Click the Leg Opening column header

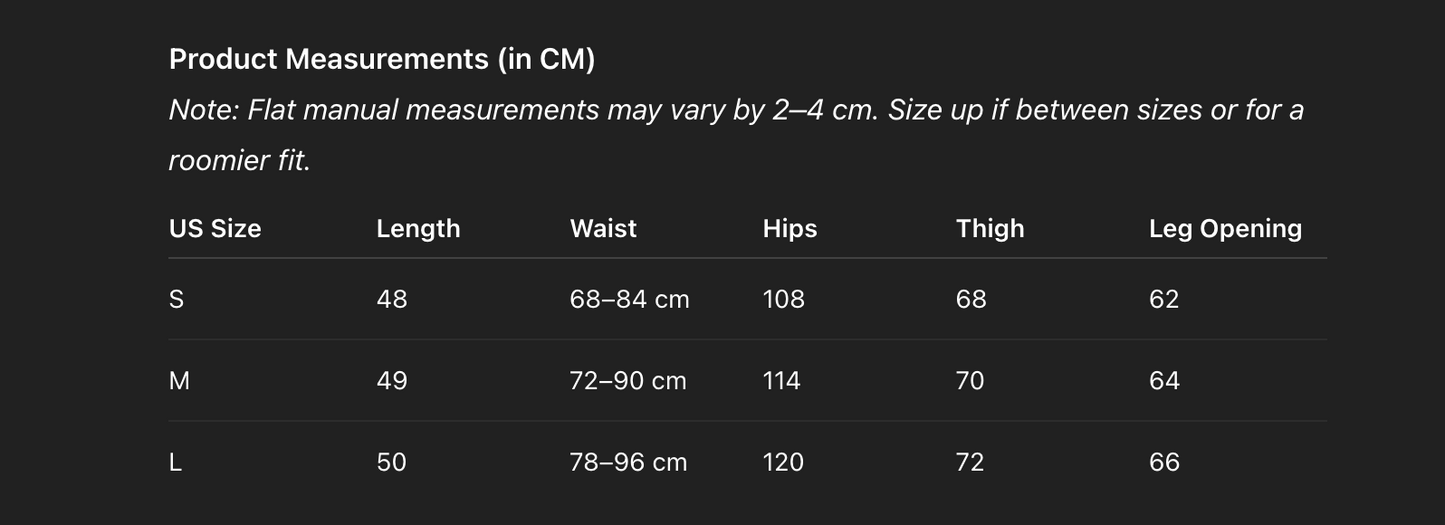coord(1225,229)
